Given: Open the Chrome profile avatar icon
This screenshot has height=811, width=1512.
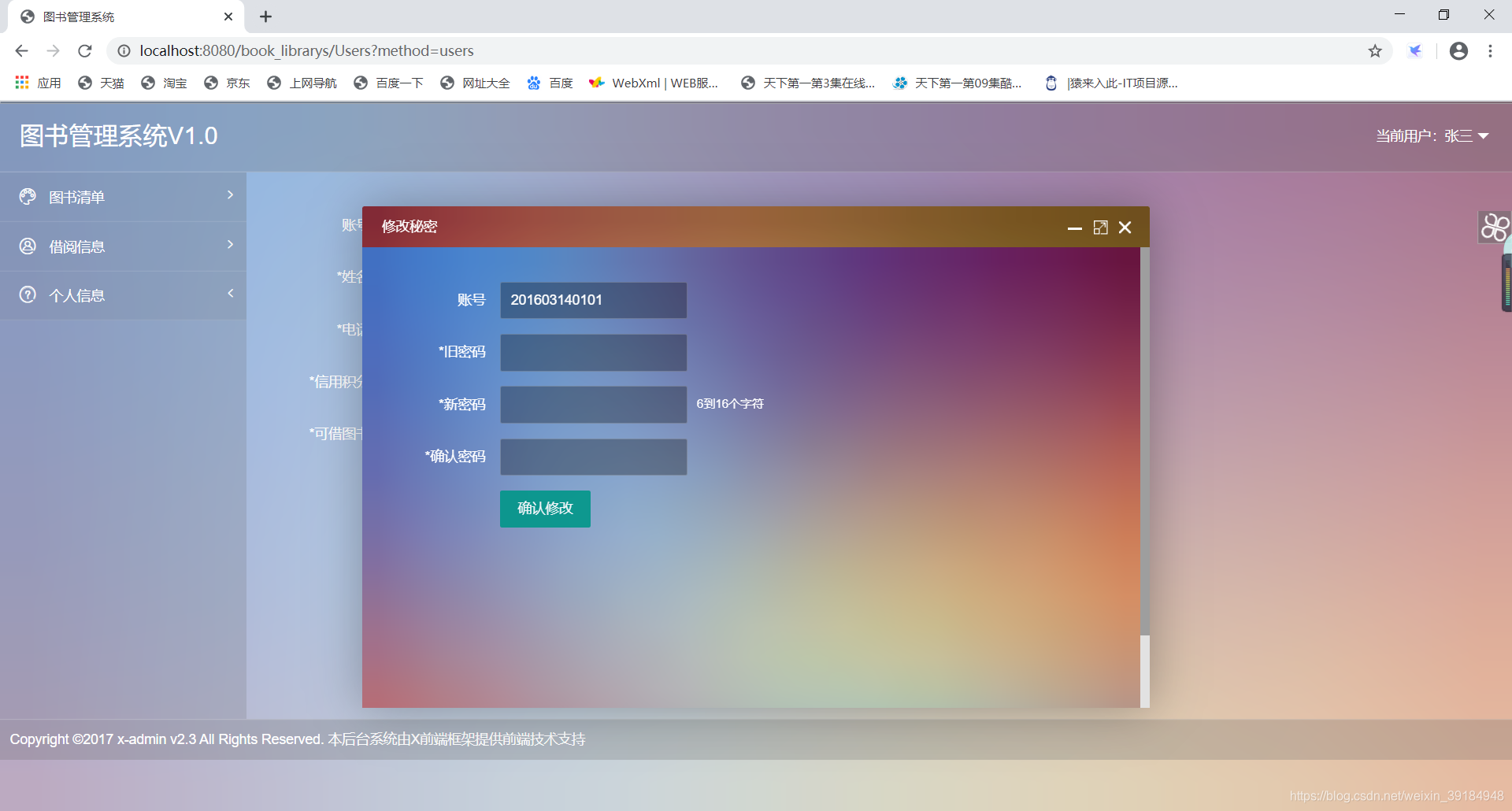Looking at the screenshot, I should point(1458,50).
